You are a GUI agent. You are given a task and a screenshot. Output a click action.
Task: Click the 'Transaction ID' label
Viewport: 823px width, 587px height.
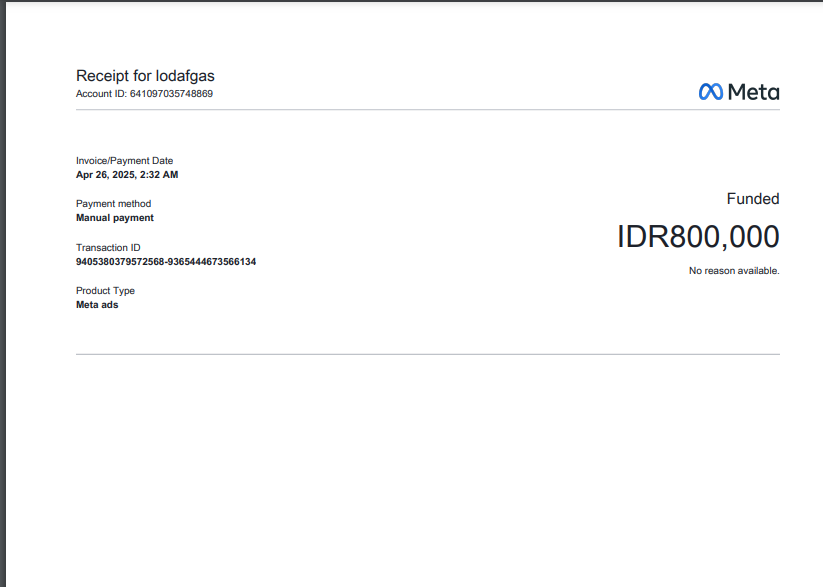tap(108, 248)
